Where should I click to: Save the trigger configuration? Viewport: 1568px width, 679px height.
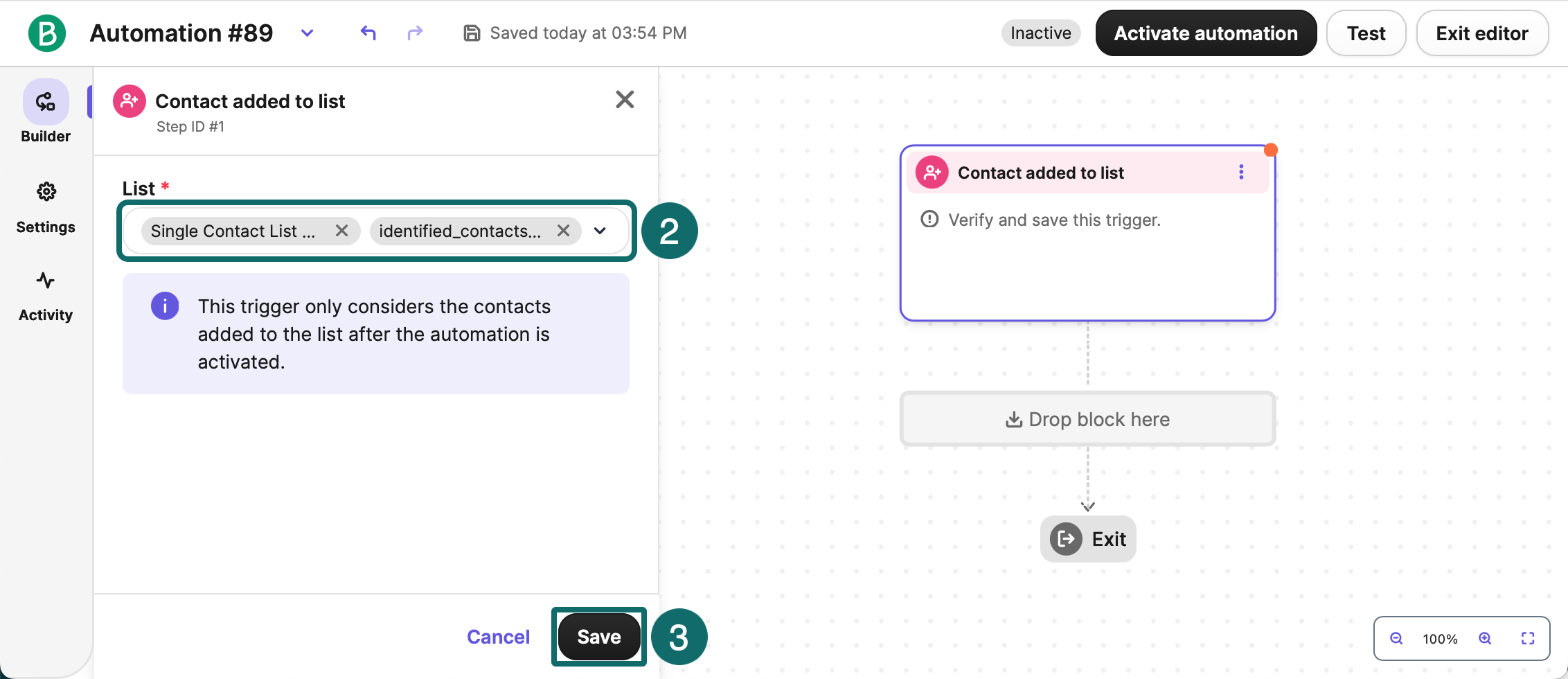click(598, 636)
